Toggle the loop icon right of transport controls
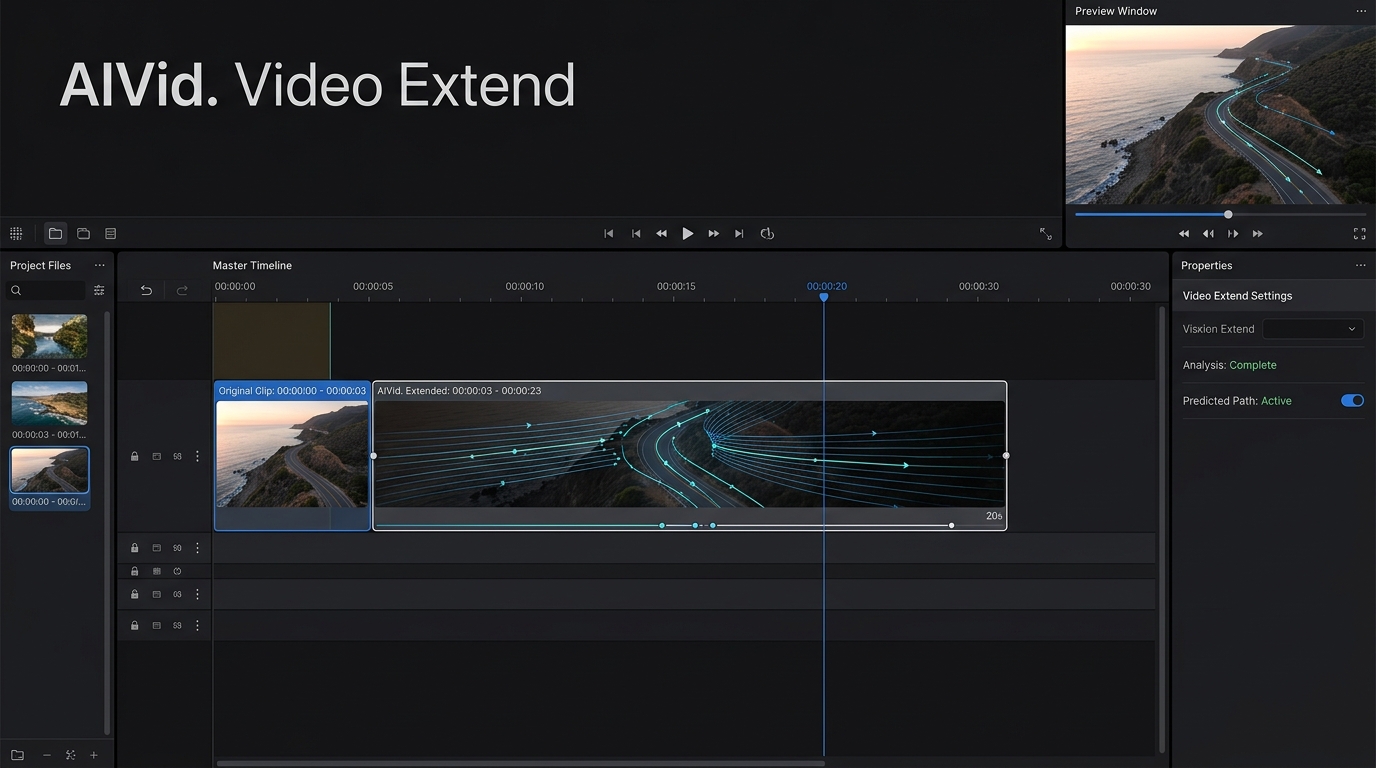The height and width of the screenshot is (768, 1376). [767, 233]
